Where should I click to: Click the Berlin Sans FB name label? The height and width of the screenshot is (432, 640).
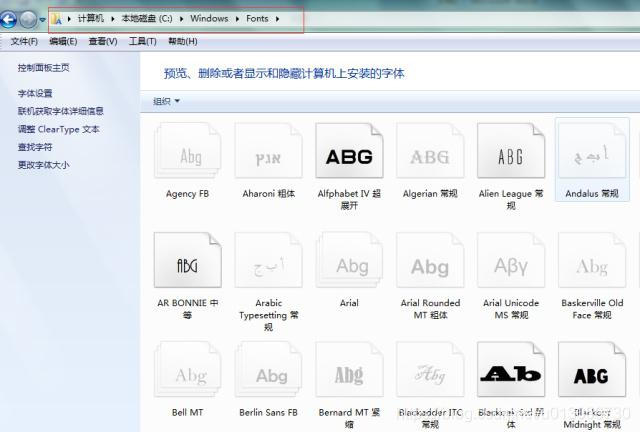pyautogui.click(x=268, y=412)
